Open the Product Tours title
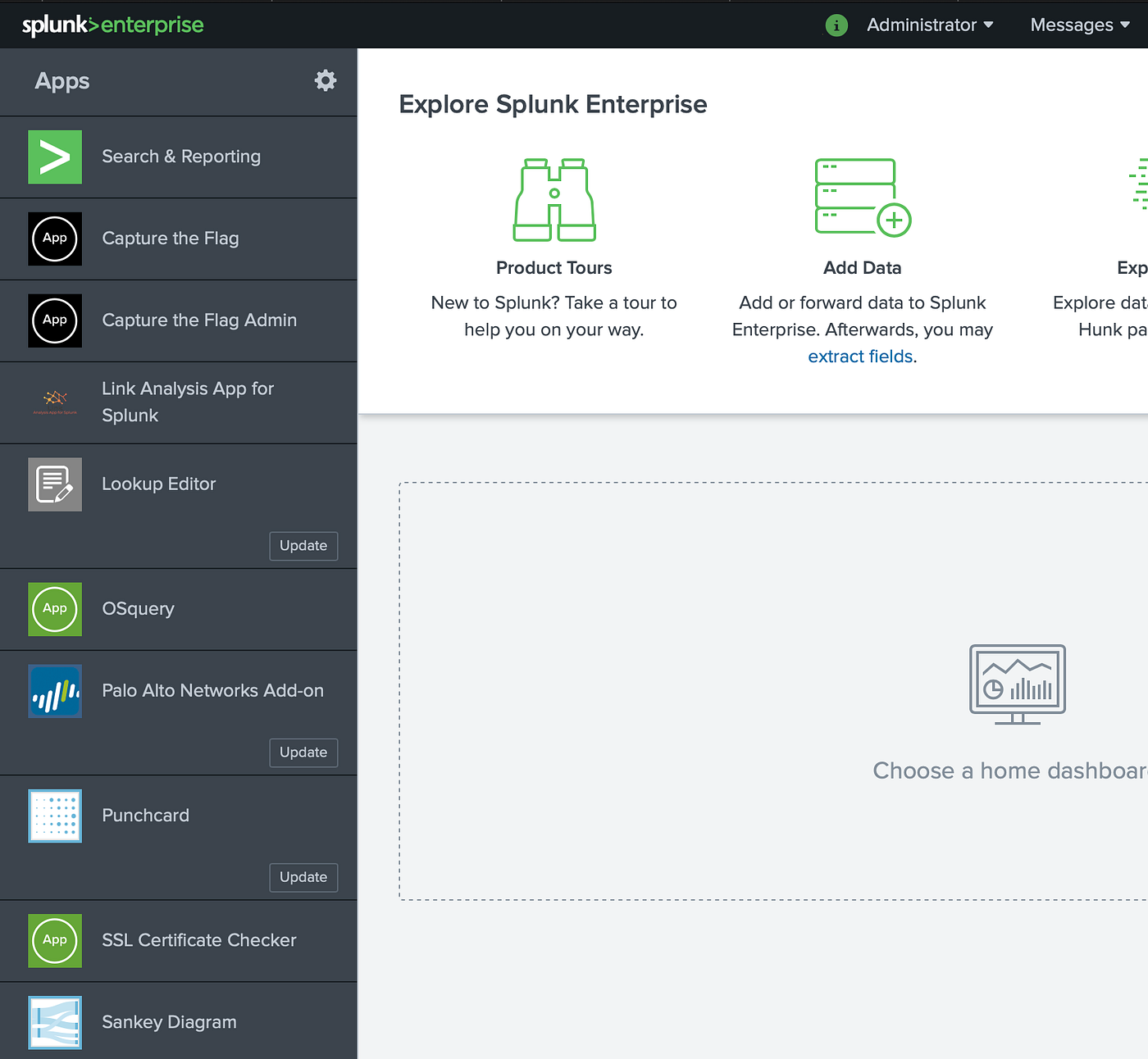Viewport: 1148px width, 1059px height. point(554,268)
